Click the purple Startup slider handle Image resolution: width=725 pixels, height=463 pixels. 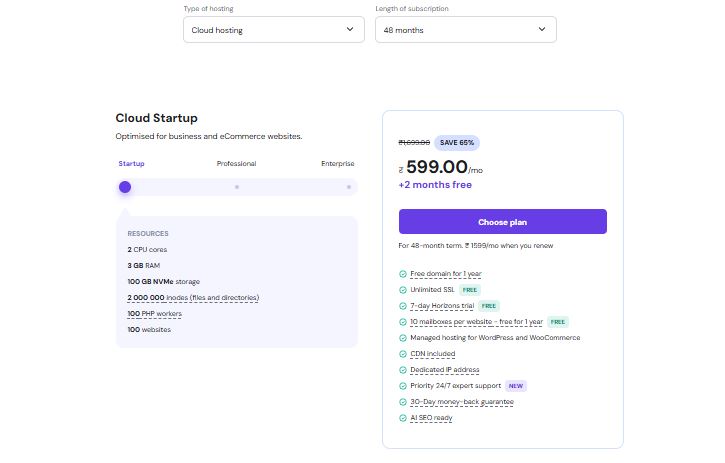[125, 187]
